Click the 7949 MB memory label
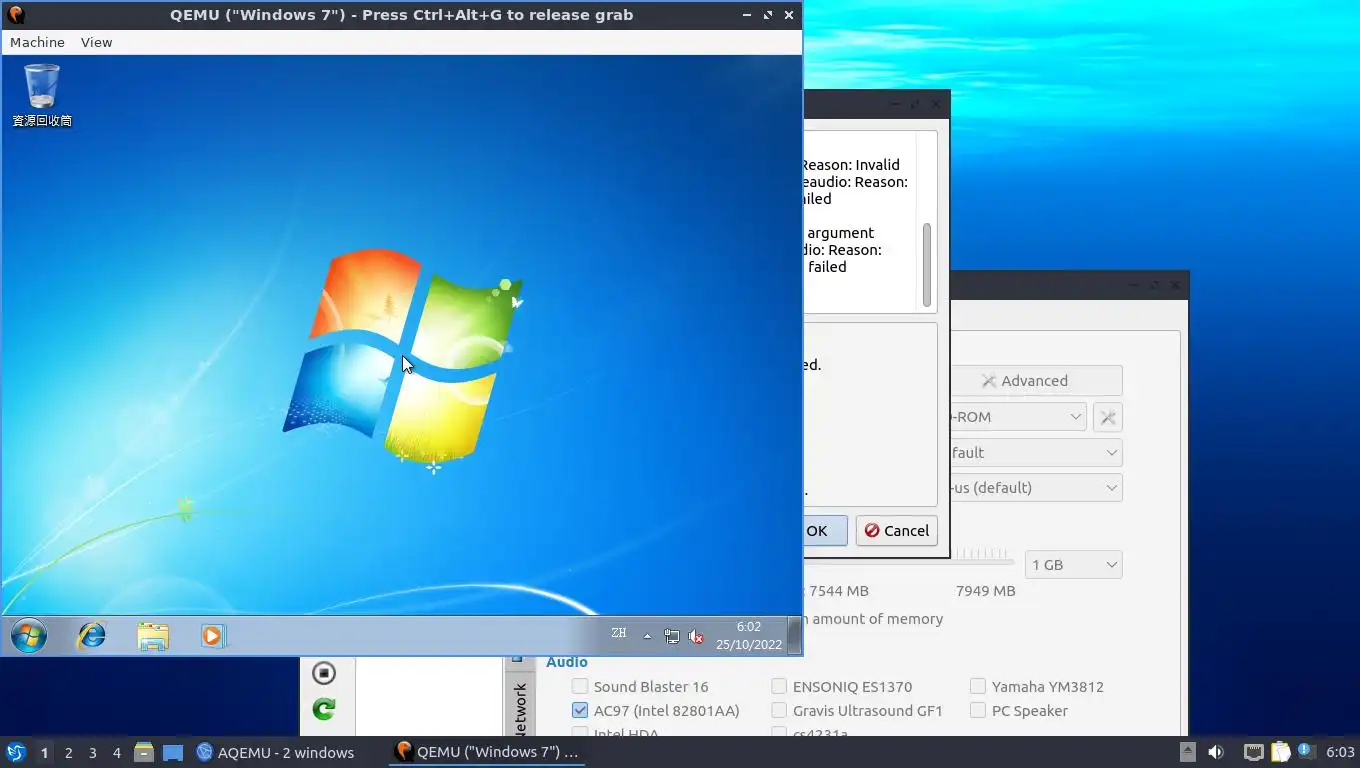This screenshot has height=768, width=1360. click(x=985, y=591)
